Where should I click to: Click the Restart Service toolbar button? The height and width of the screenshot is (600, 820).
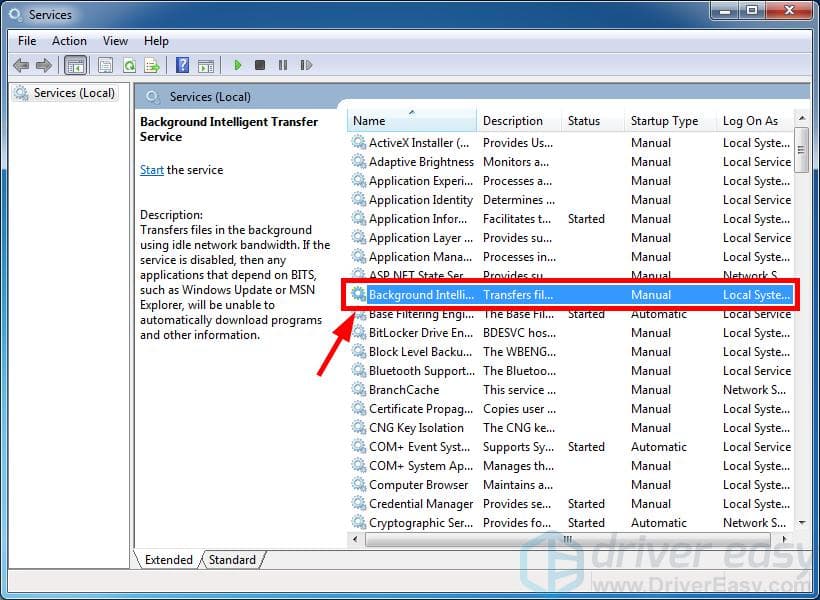tap(306, 65)
